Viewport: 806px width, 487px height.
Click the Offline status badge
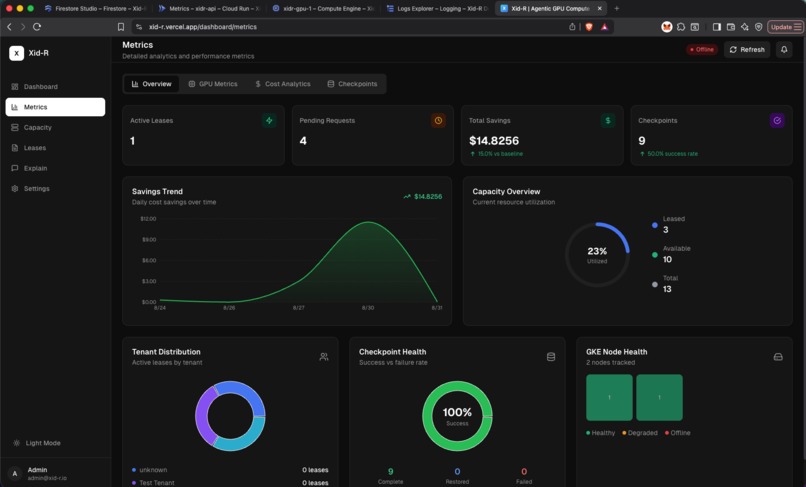pyautogui.click(x=702, y=49)
